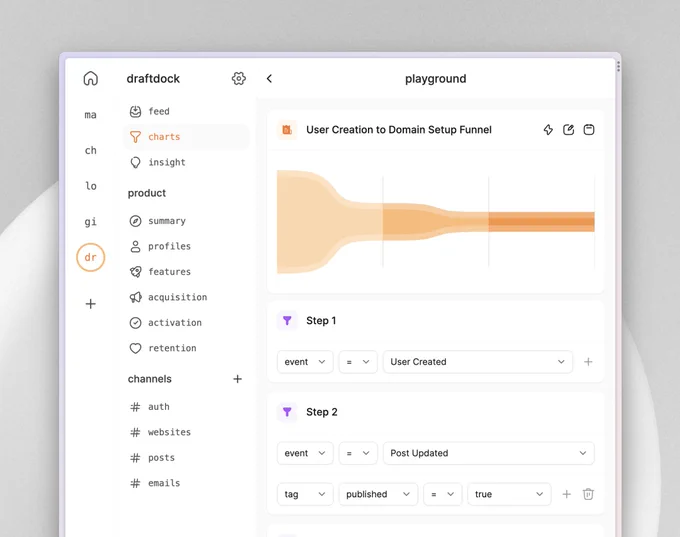Open the tag row equals operator dropdown
680x537 pixels.
[x=443, y=494]
